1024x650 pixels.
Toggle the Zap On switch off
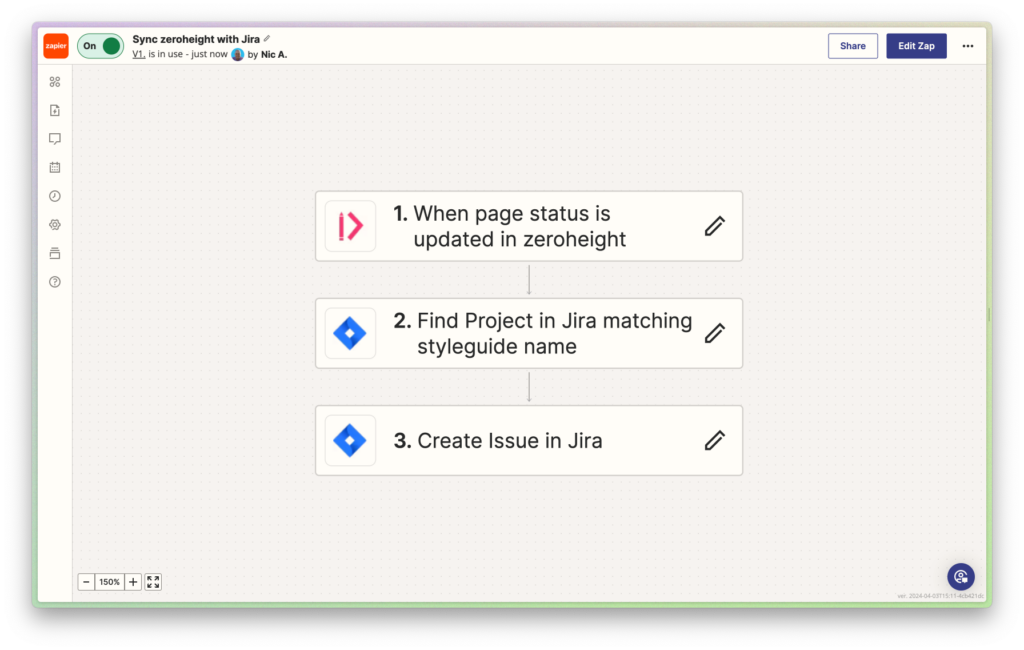101,46
